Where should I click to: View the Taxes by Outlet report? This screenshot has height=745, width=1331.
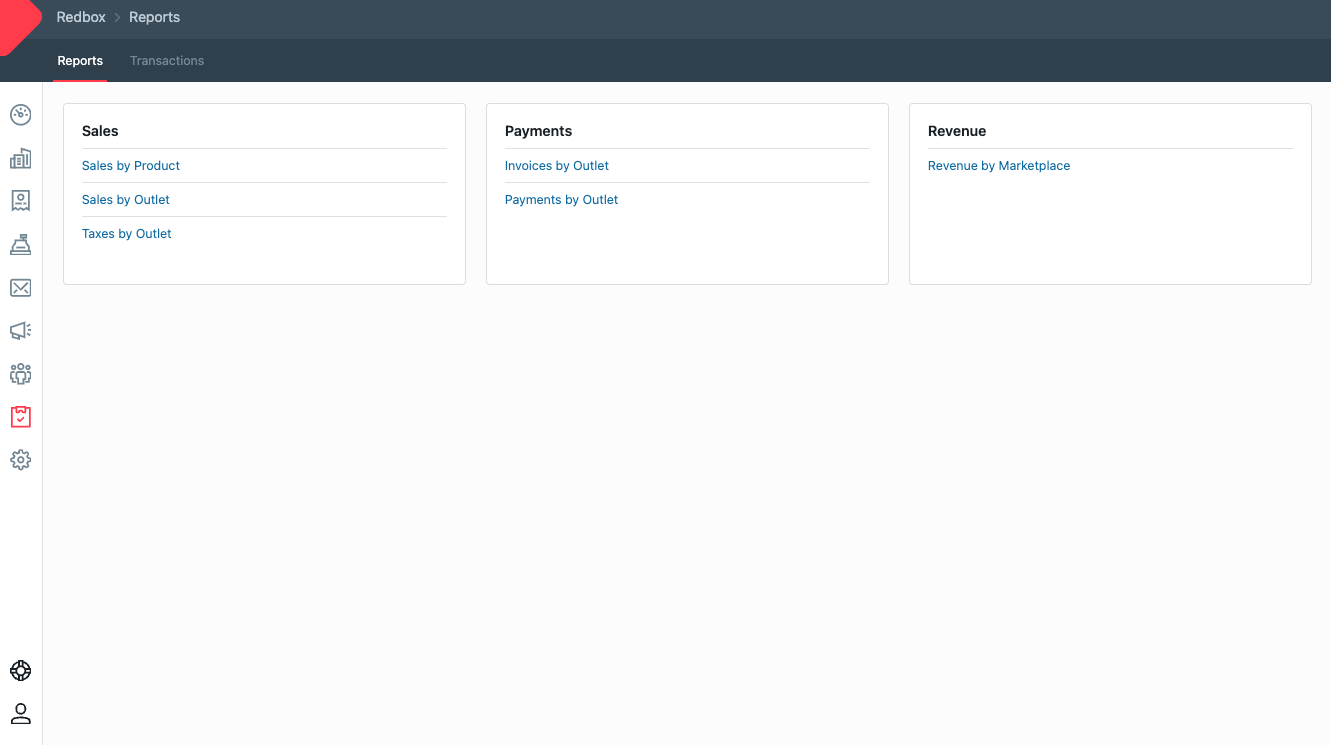pyautogui.click(x=127, y=234)
